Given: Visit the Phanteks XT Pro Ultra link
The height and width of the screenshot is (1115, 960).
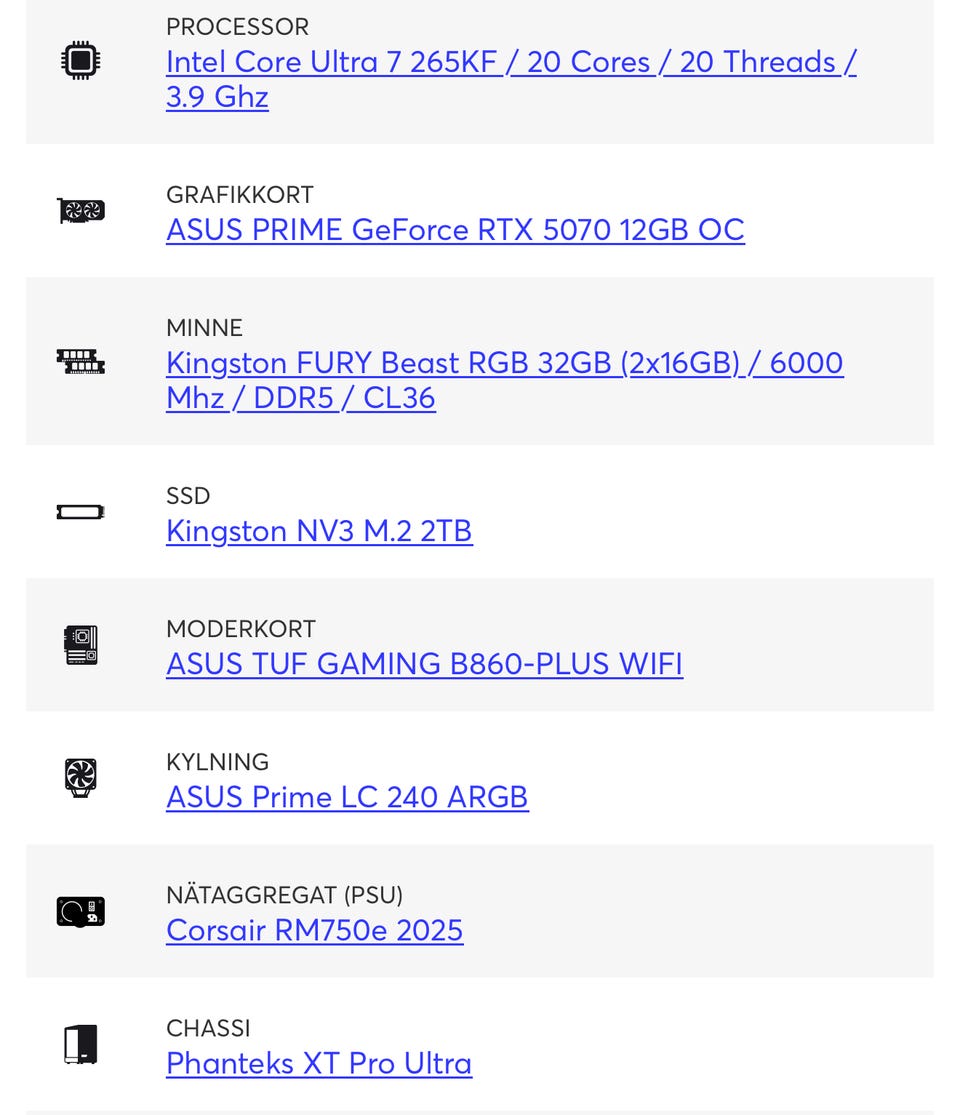Looking at the screenshot, I should click(x=319, y=1063).
